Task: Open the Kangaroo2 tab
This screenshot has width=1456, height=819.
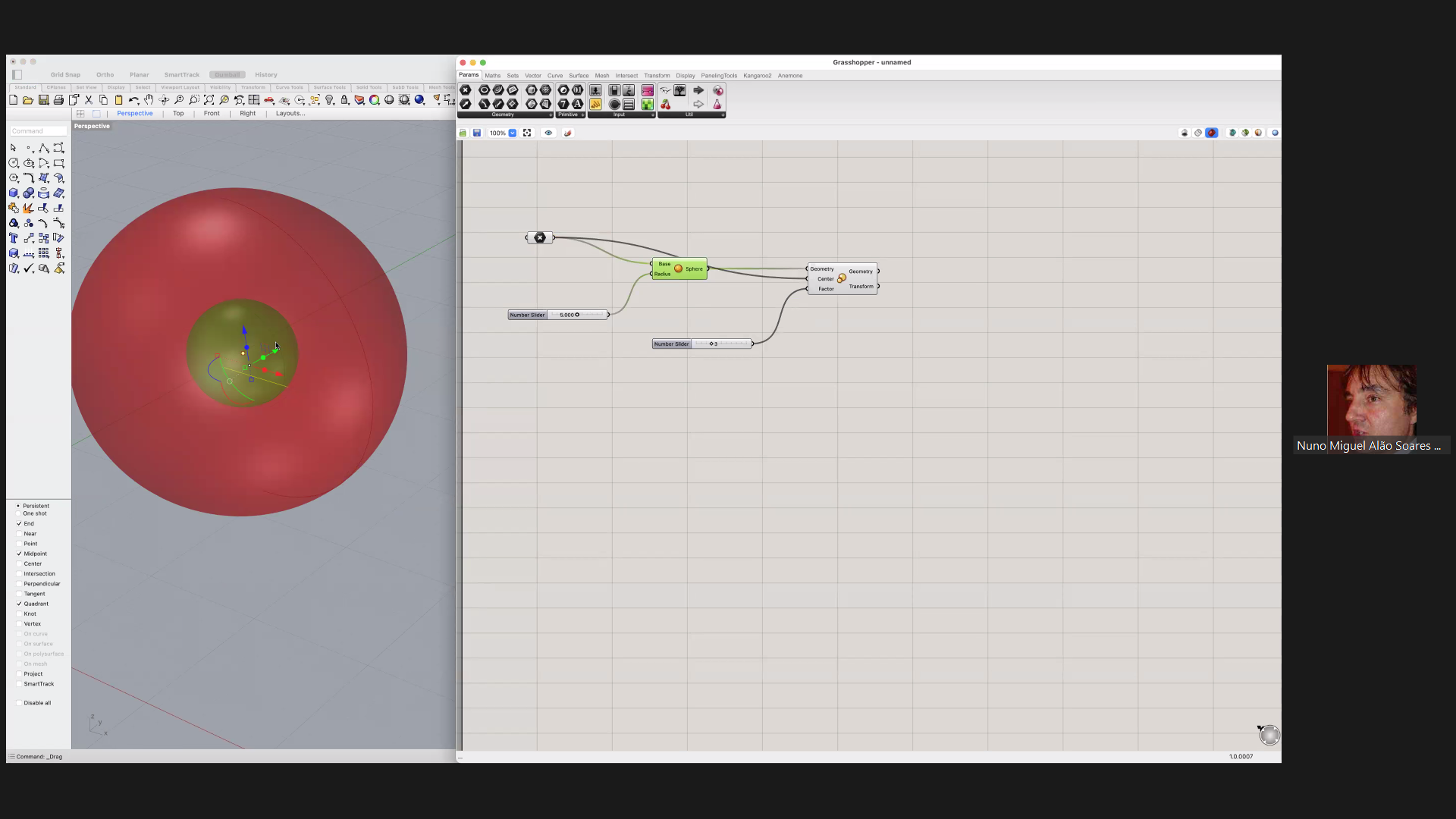Action: 757,76
